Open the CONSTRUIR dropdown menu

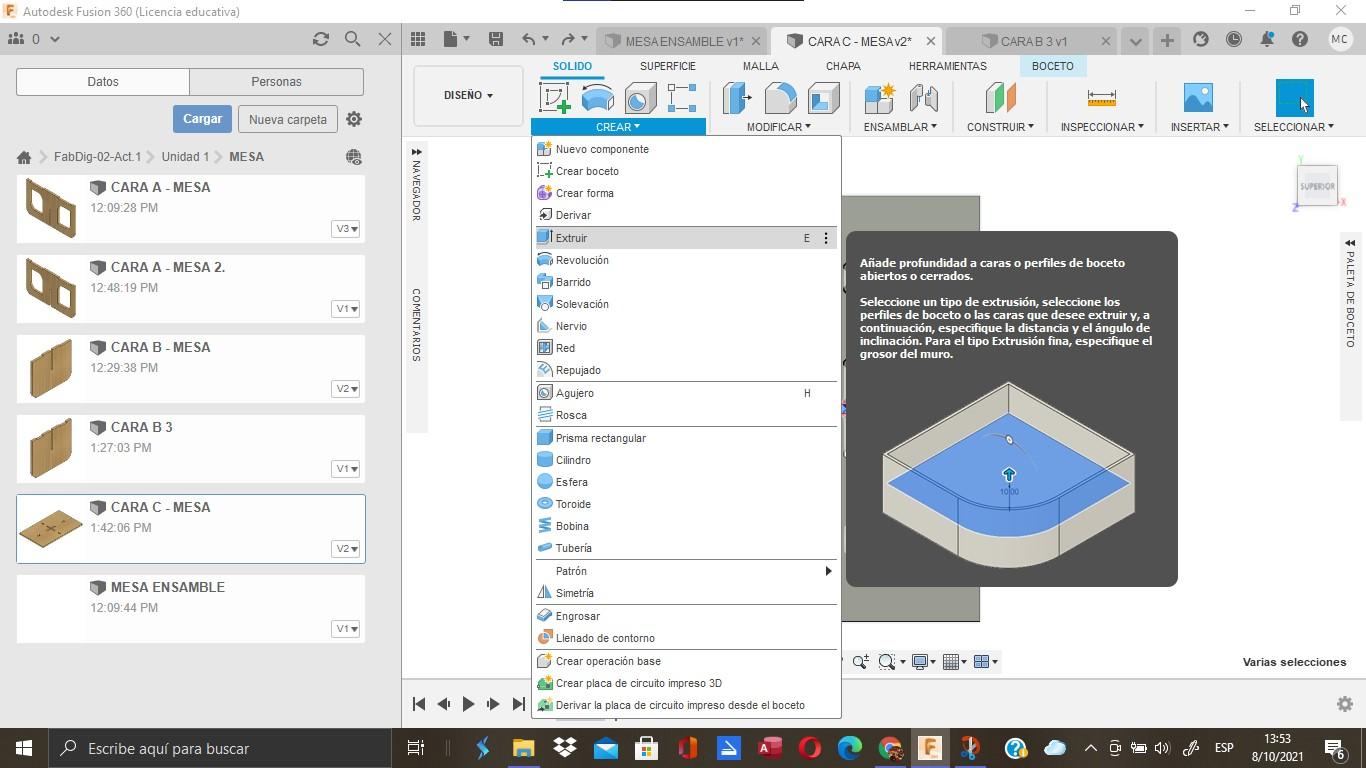(x=1000, y=127)
